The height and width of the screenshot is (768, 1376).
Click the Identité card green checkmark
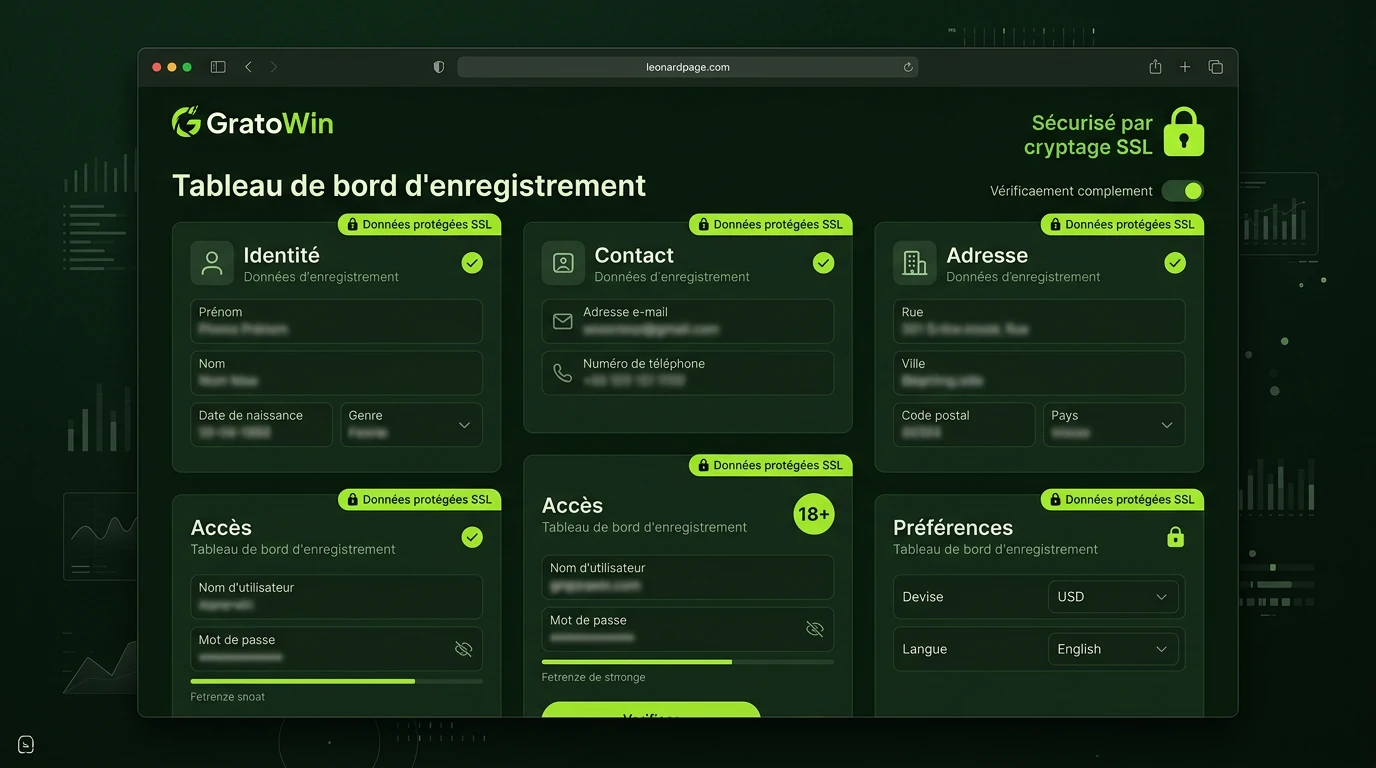(472, 263)
